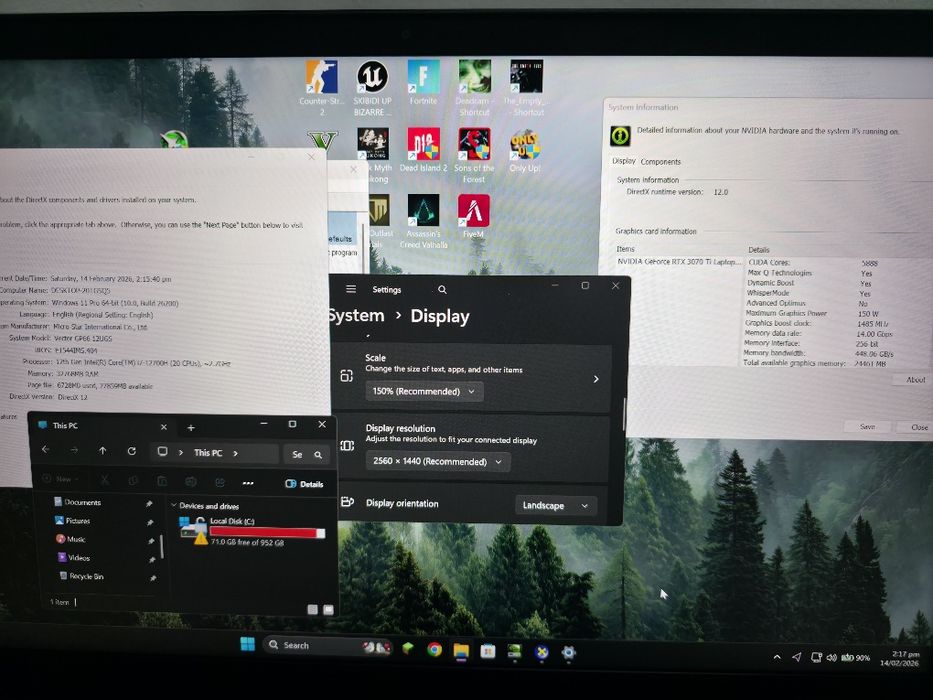Open the NVIDIA Control Panel taskbar icon
Image resolution: width=933 pixels, height=700 pixels.
pyautogui.click(x=514, y=651)
